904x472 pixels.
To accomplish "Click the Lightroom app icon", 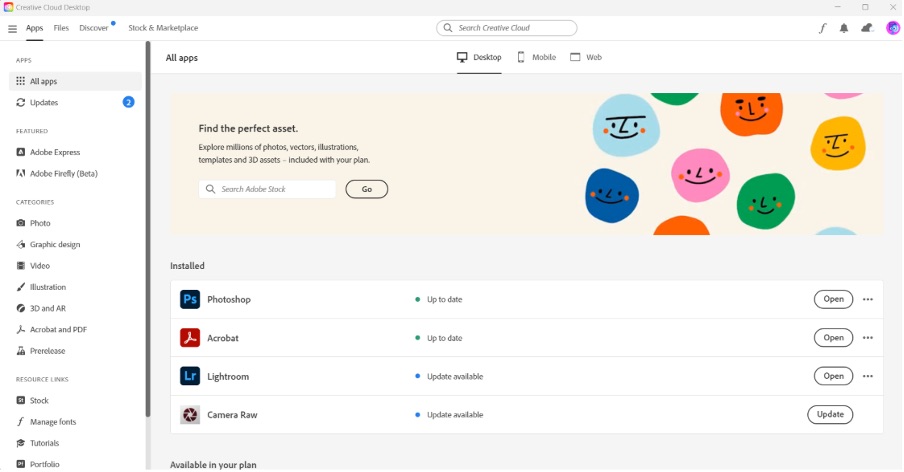I will coord(190,376).
